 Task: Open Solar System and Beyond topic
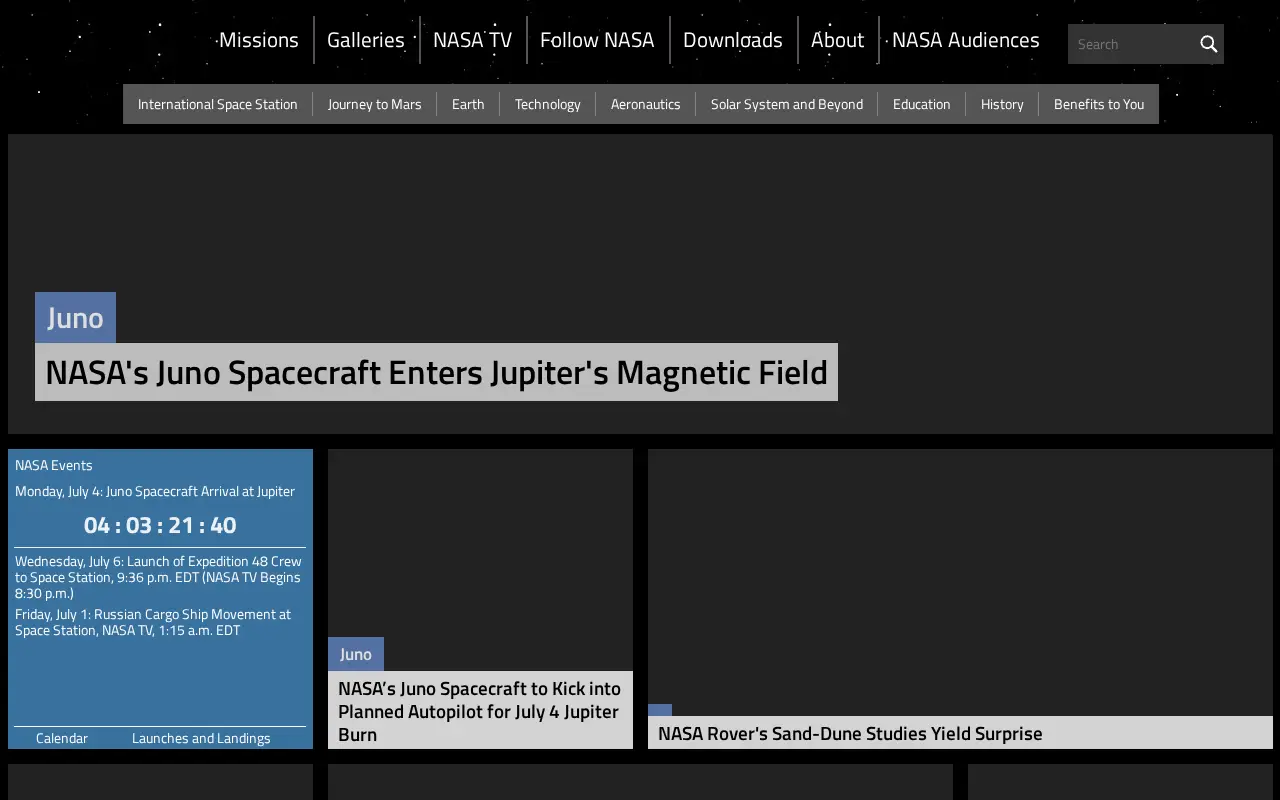786,104
